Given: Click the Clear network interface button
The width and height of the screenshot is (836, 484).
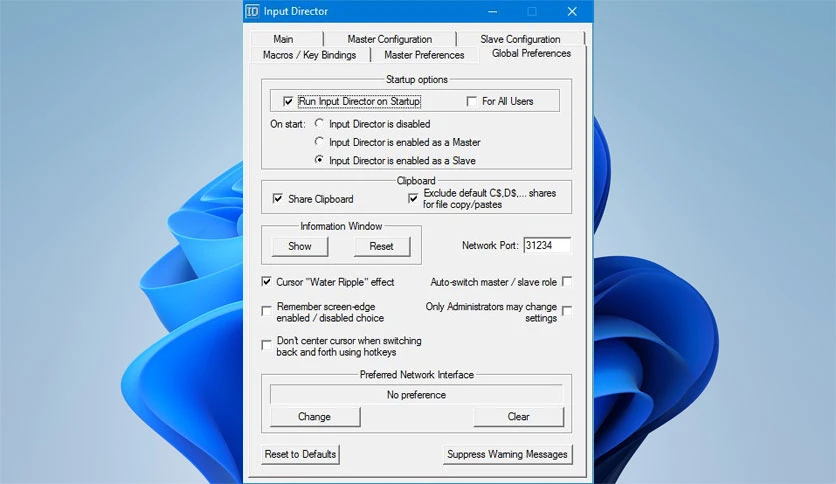Looking at the screenshot, I should tap(518, 417).
